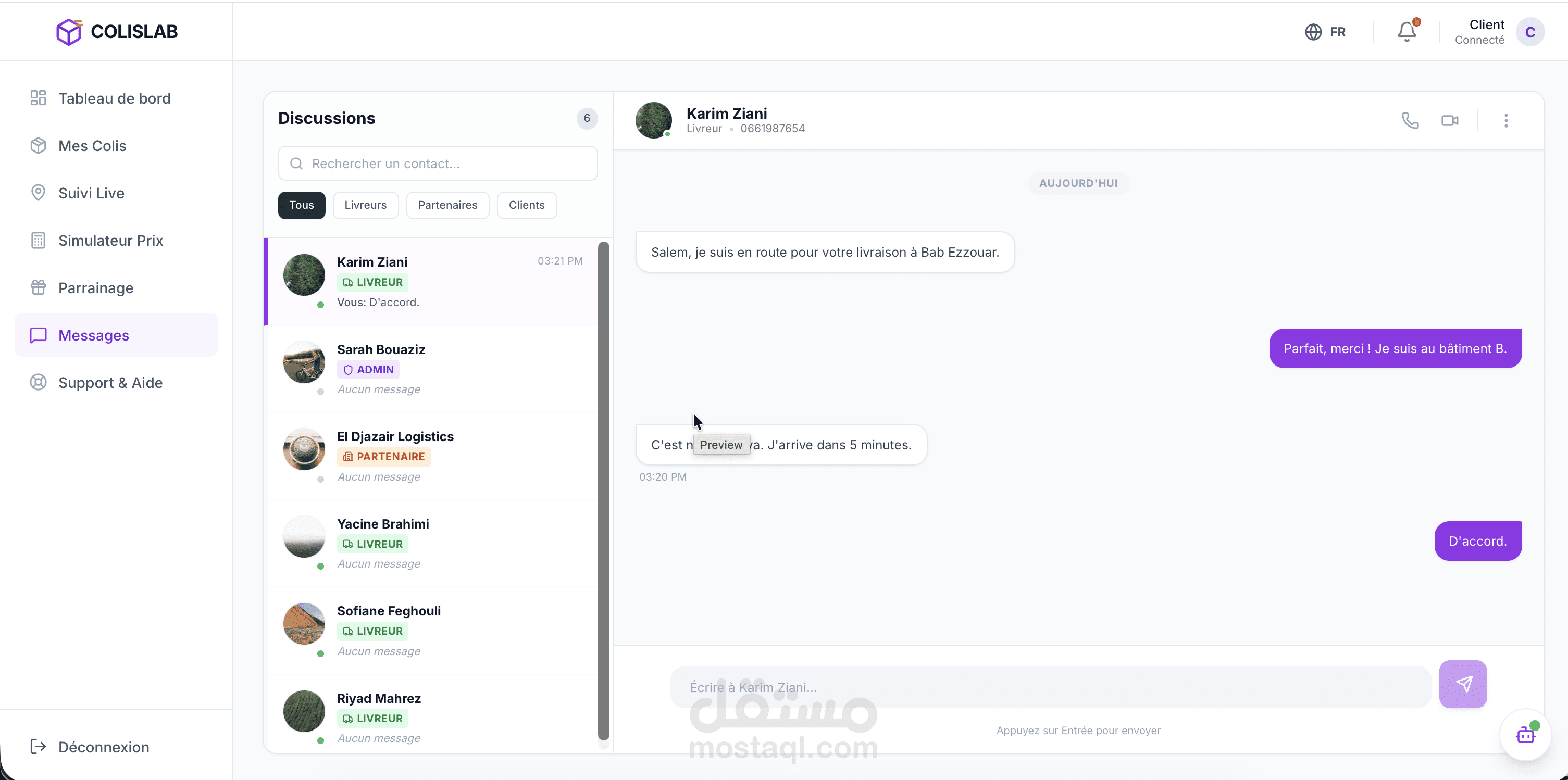This screenshot has width=1568, height=780.
Task: Go to Suivi Live page
Action: pos(91,193)
